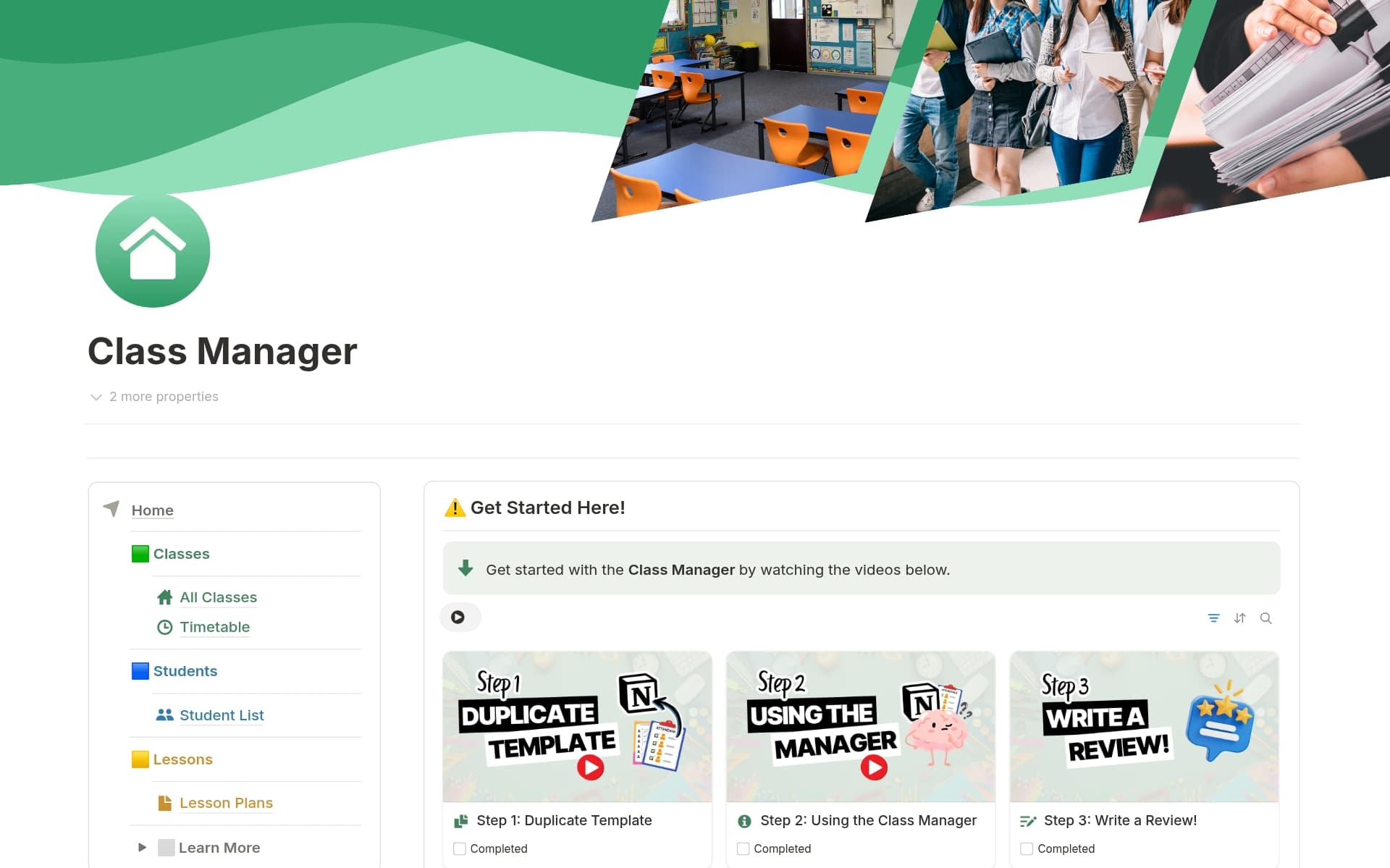Screen dimensions: 1390x868
Task: Click the green color square next to Classes
Action: tap(139, 553)
